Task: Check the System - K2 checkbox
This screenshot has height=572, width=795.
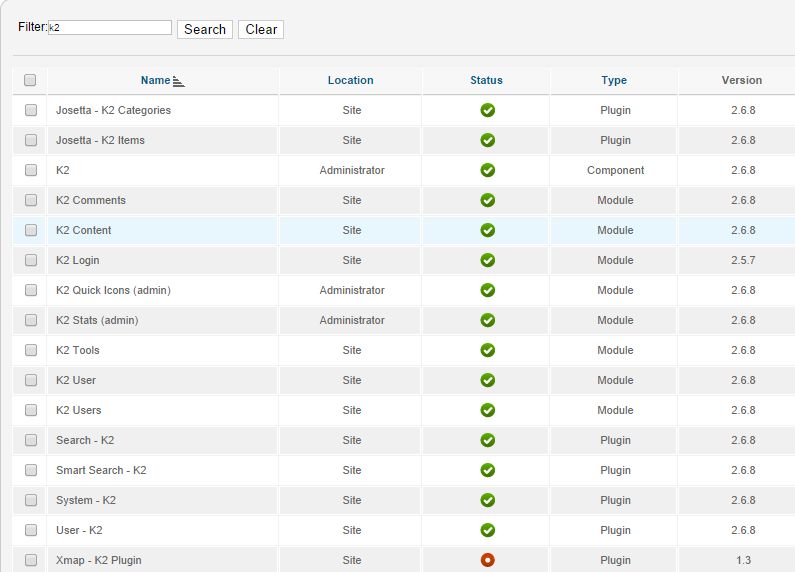Action: click(31, 500)
